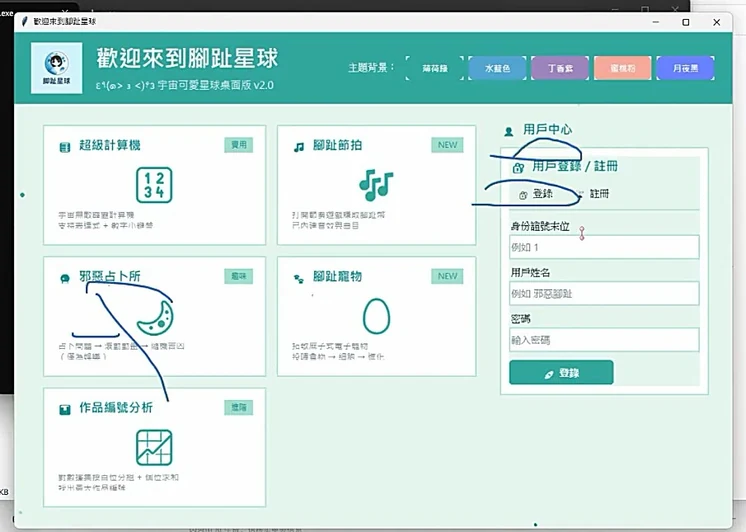The image size is (746, 532).
Task: Focus the 密碼 input field
Action: click(604, 339)
